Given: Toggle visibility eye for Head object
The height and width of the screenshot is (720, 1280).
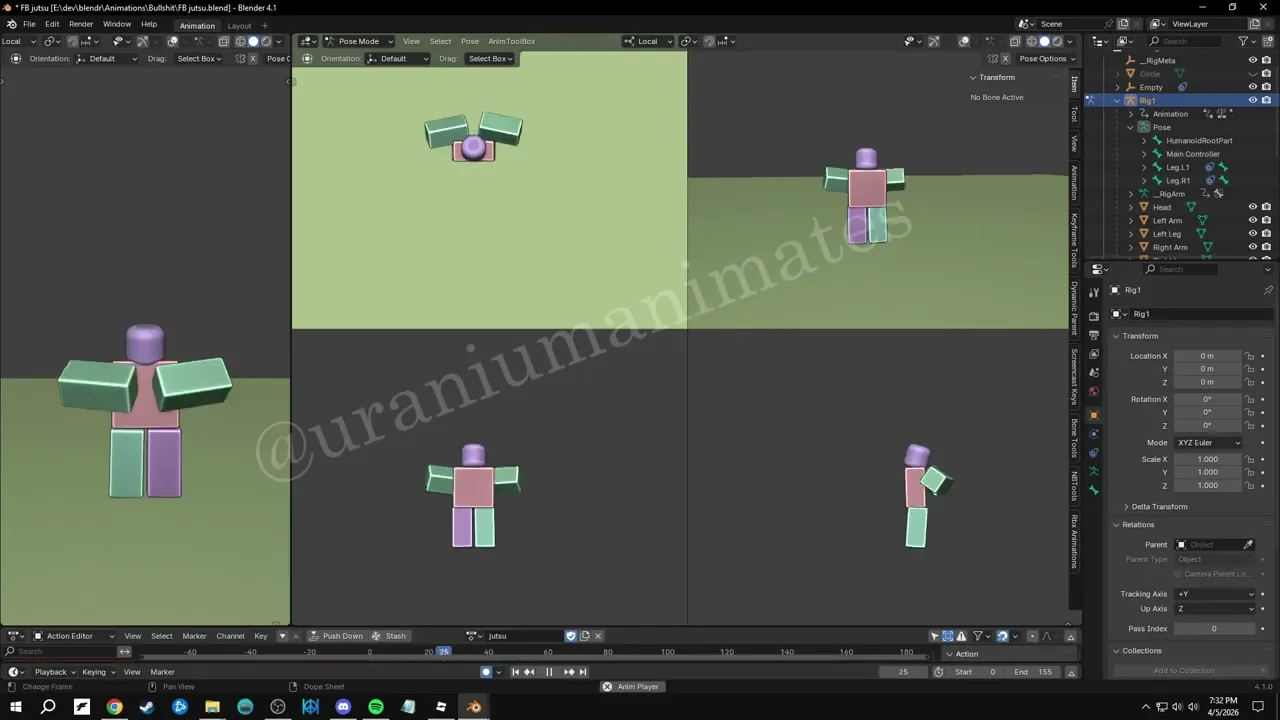Looking at the screenshot, I should coord(1252,207).
